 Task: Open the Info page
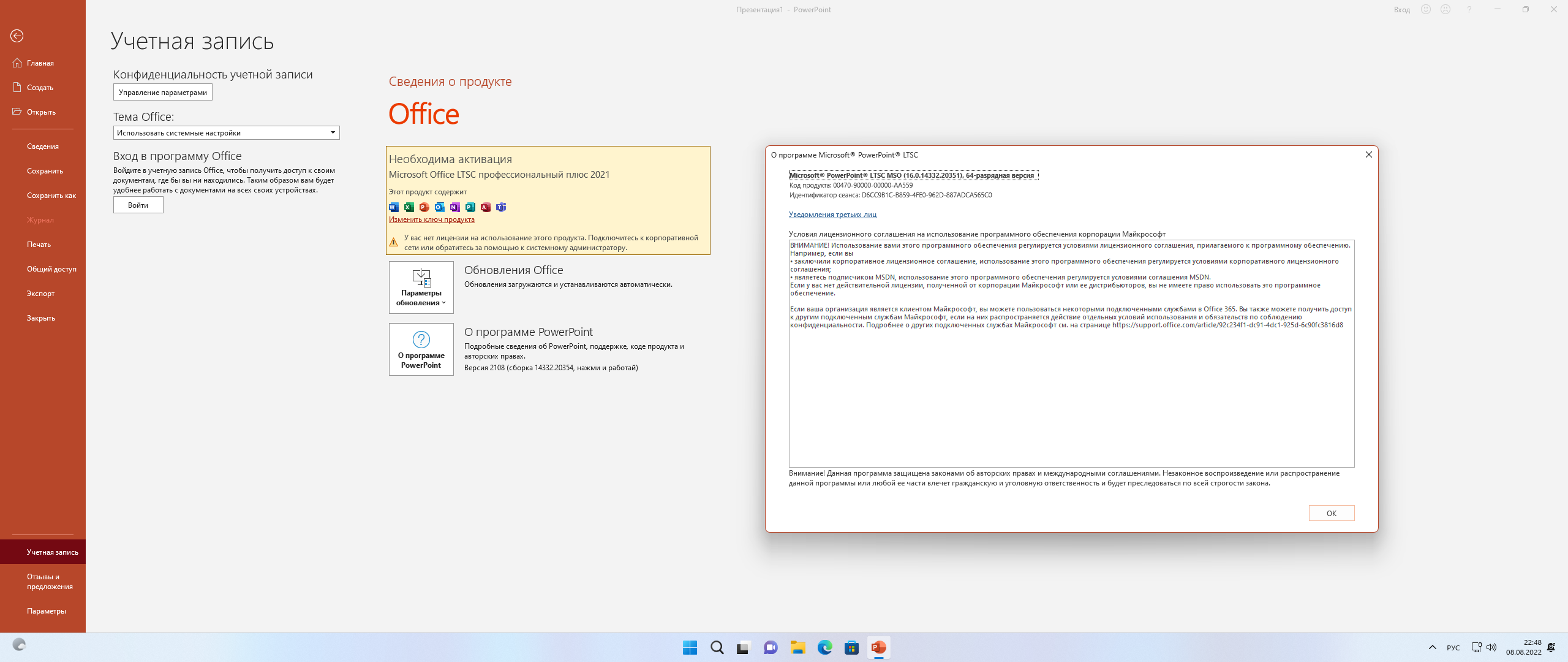[43, 146]
